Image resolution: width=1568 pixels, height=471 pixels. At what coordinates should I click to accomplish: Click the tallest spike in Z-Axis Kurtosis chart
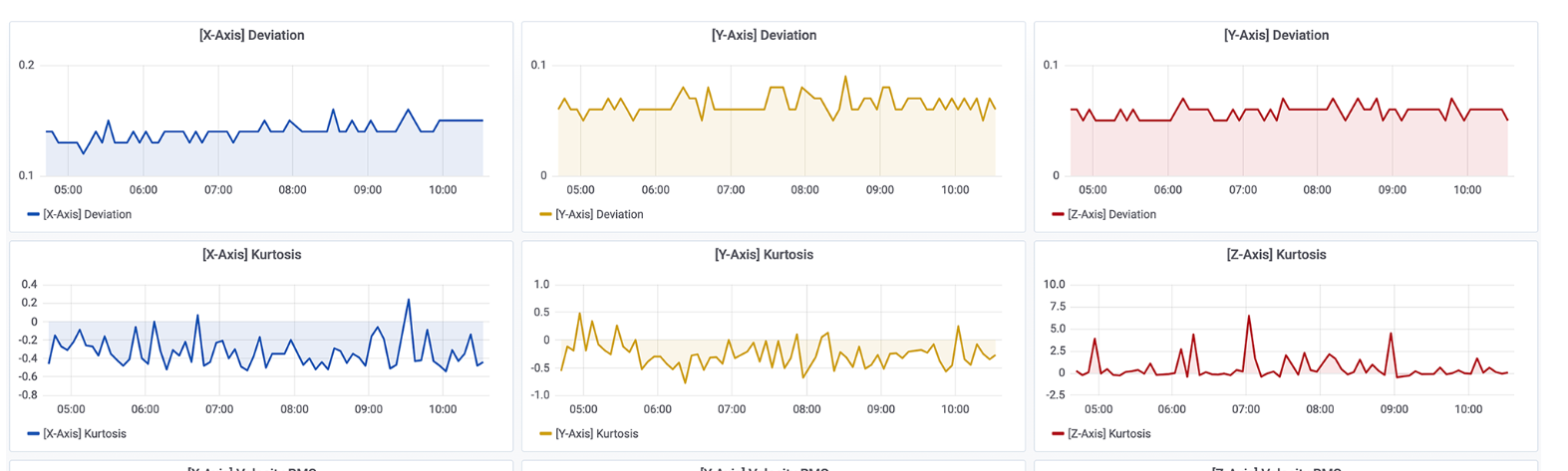[1249, 317]
